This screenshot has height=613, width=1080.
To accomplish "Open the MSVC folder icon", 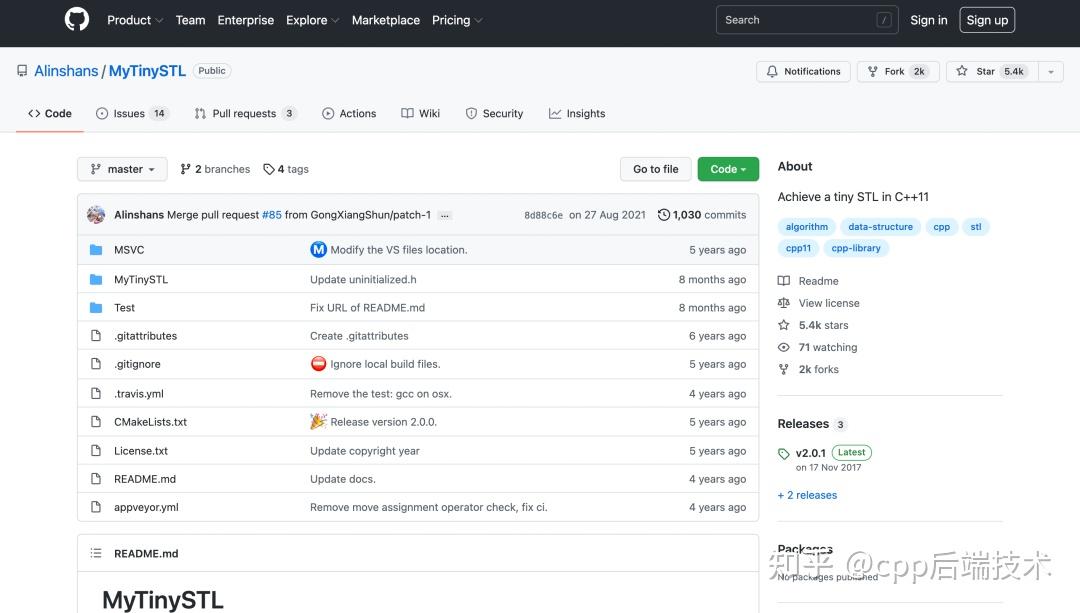I will 96,250.
